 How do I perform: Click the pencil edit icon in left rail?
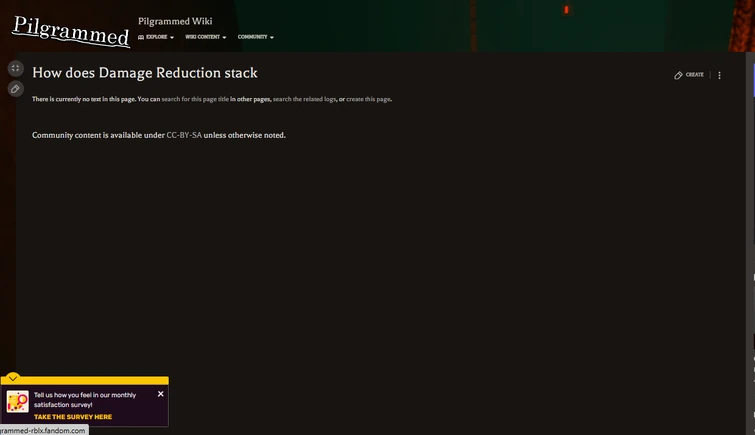point(15,89)
